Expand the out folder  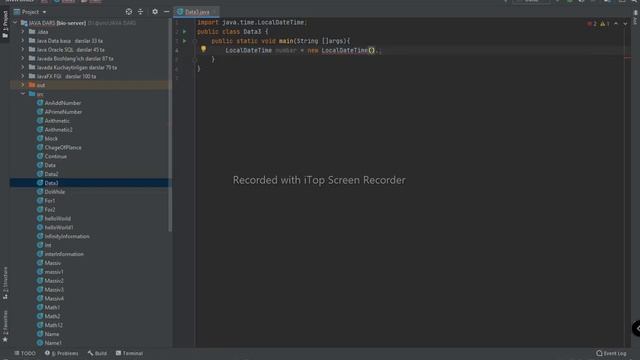pyautogui.click(x=23, y=85)
